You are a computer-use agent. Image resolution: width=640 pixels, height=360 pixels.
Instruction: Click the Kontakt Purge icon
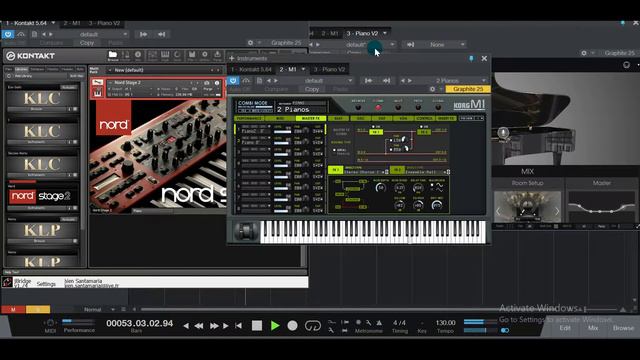tap(217, 55)
